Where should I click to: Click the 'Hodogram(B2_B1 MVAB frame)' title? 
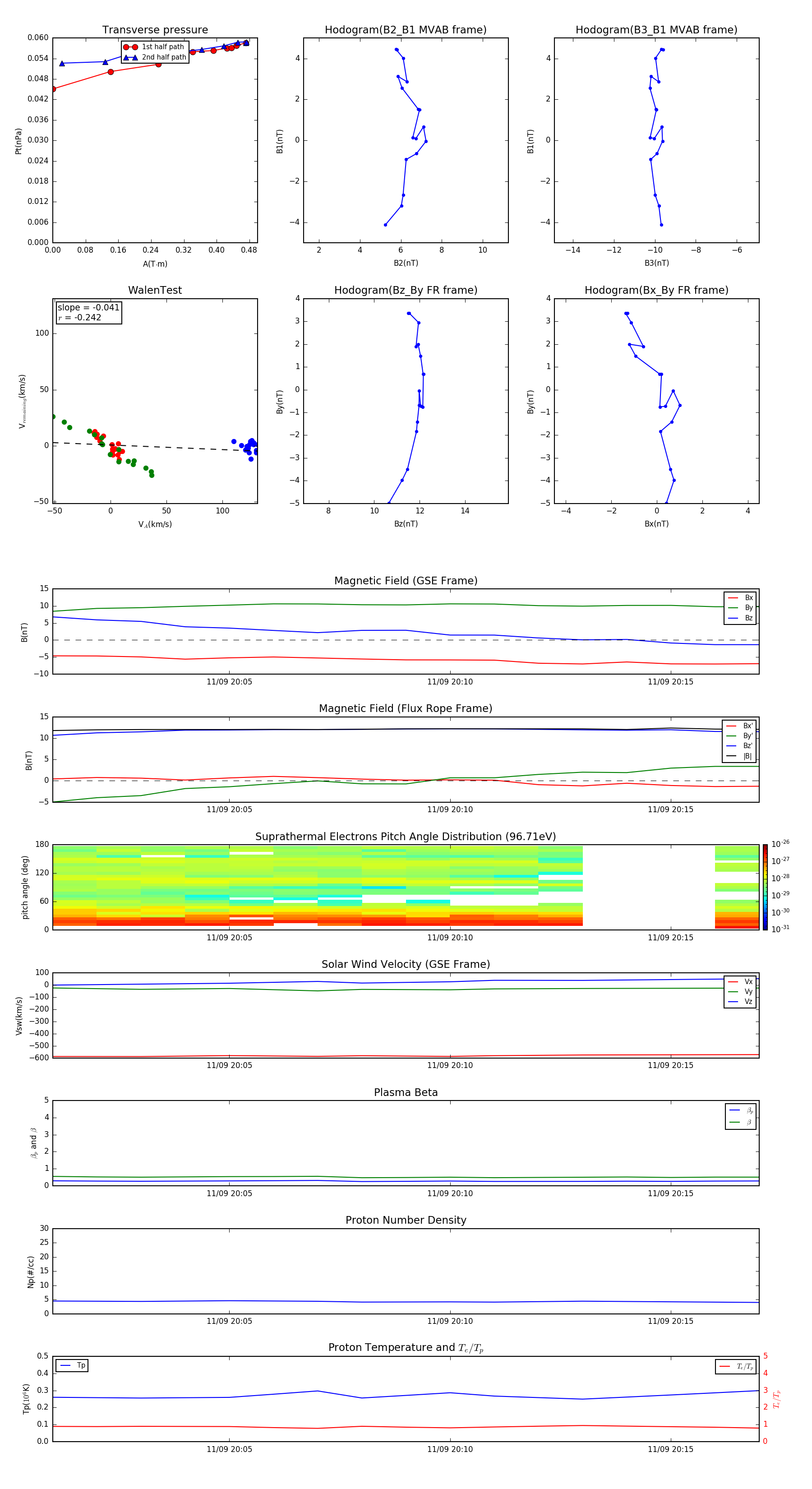[406, 30]
